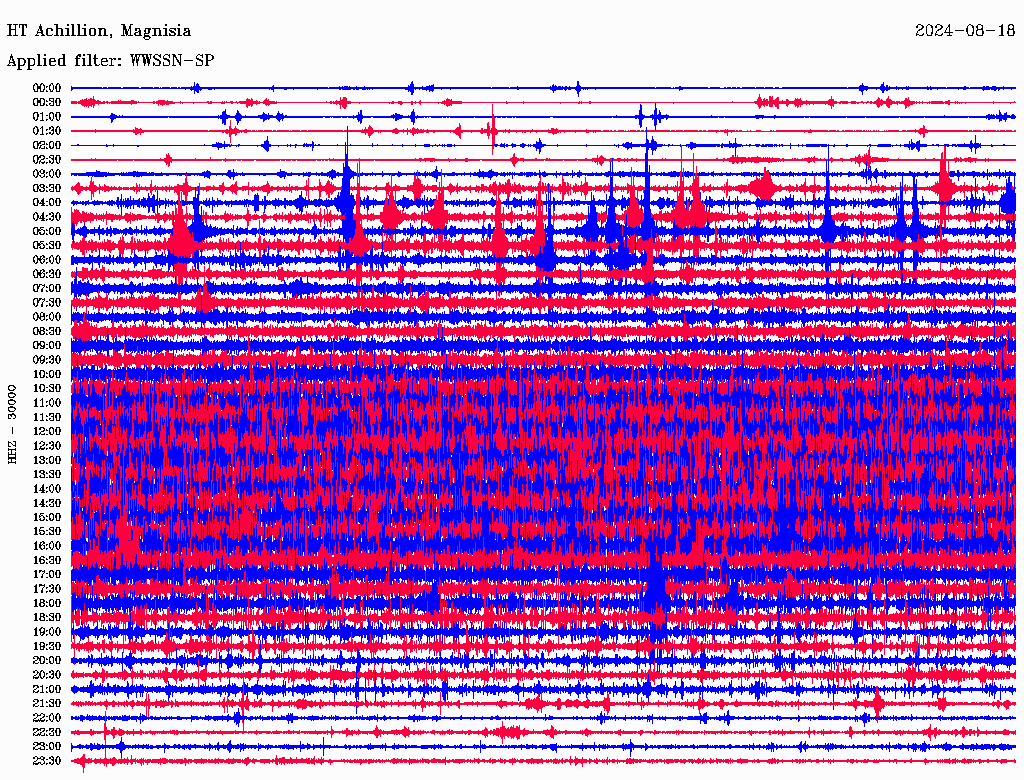Select the 07:00 time label
Image resolution: width=1024 pixels, height=780 pixels.
coord(46,288)
